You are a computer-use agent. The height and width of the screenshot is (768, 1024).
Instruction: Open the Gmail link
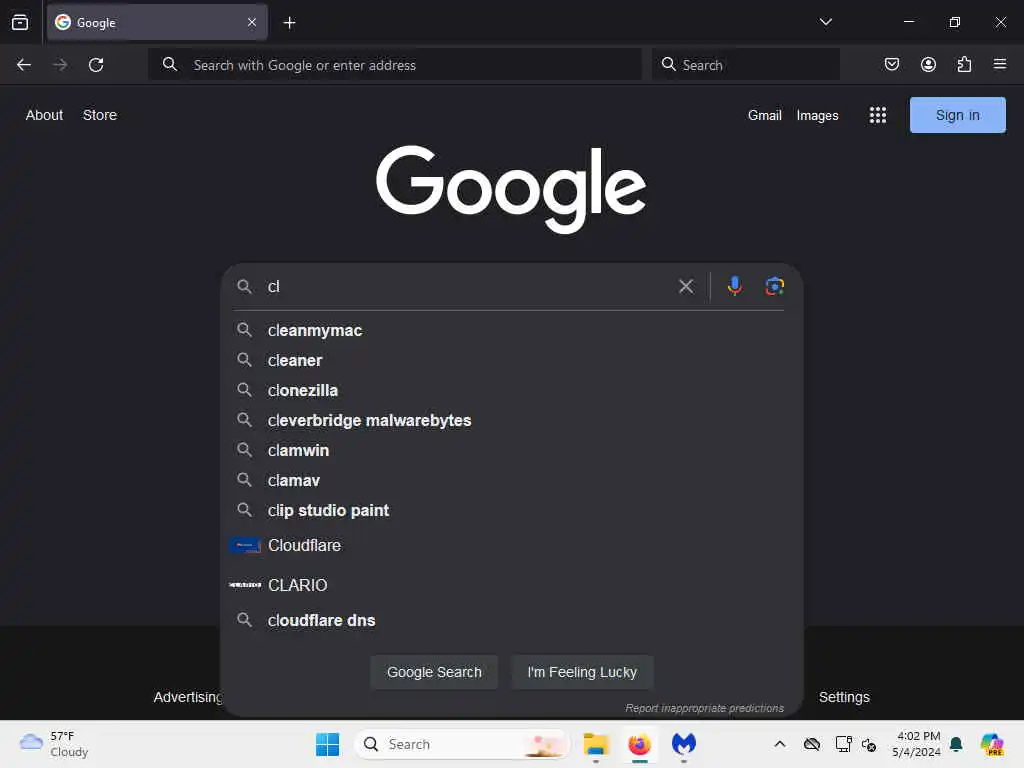click(765, 116)
